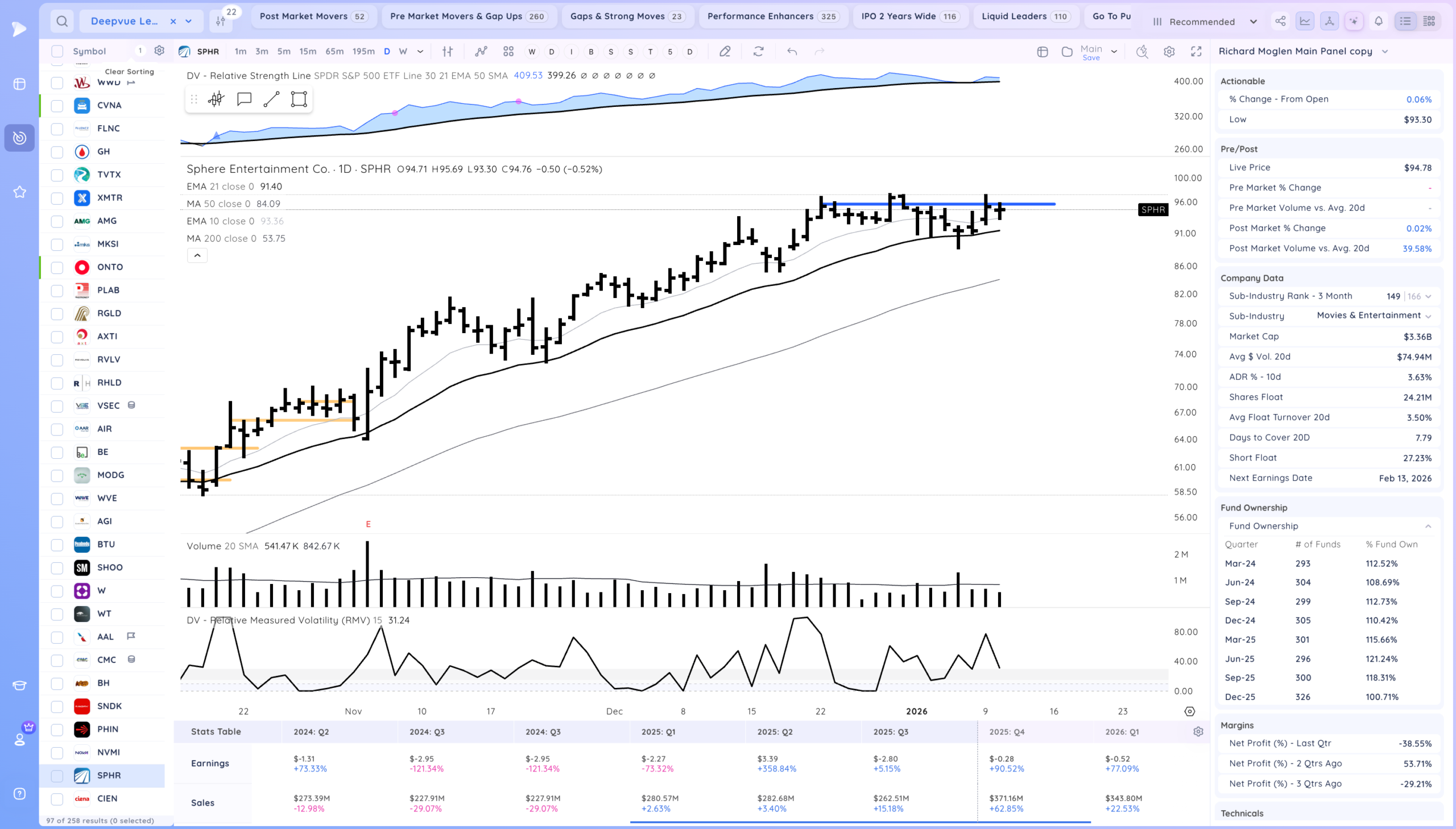Click the Clear Sorting link

coord(129,71)
